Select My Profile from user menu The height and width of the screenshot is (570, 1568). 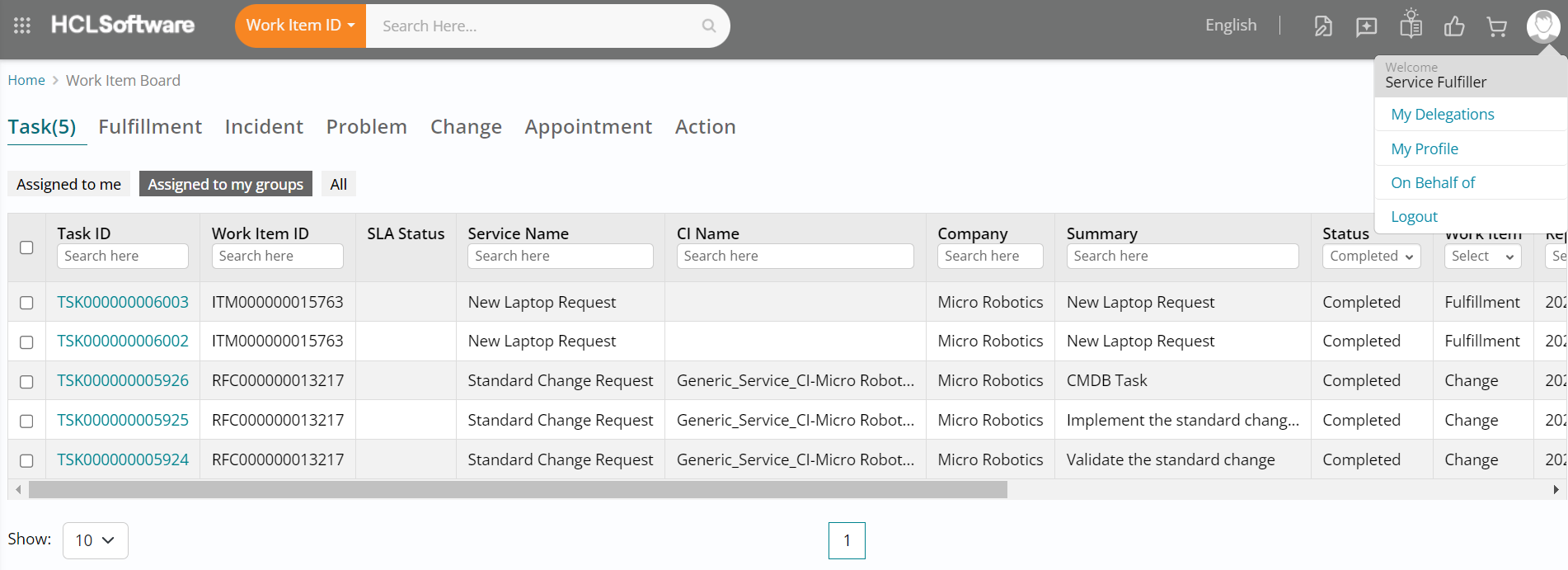click(x=1424, y=149)
